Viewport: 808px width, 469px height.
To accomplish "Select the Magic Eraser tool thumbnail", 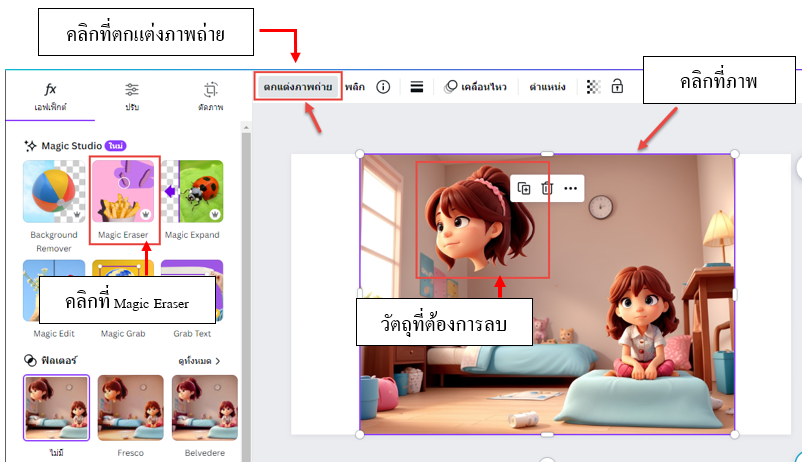I will (x=123, y=192).
